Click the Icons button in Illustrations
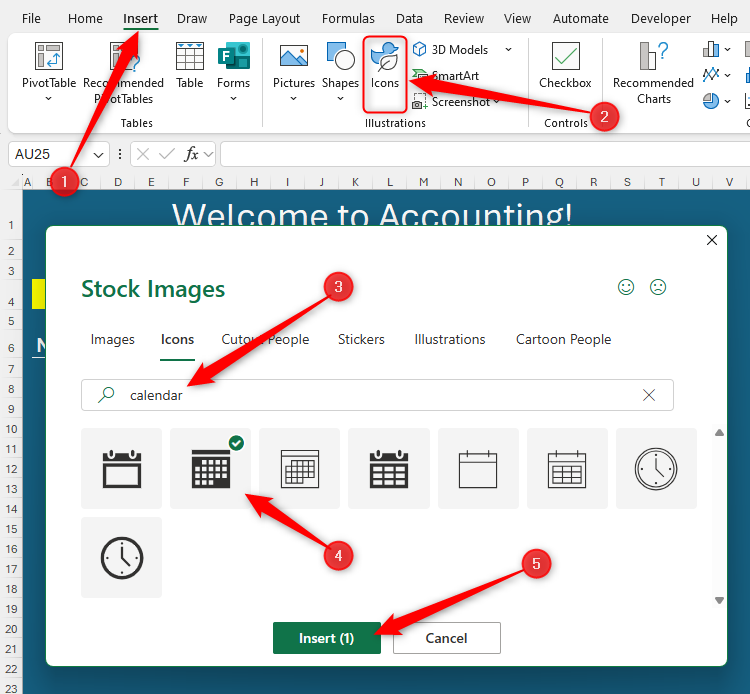 point(385,67)
